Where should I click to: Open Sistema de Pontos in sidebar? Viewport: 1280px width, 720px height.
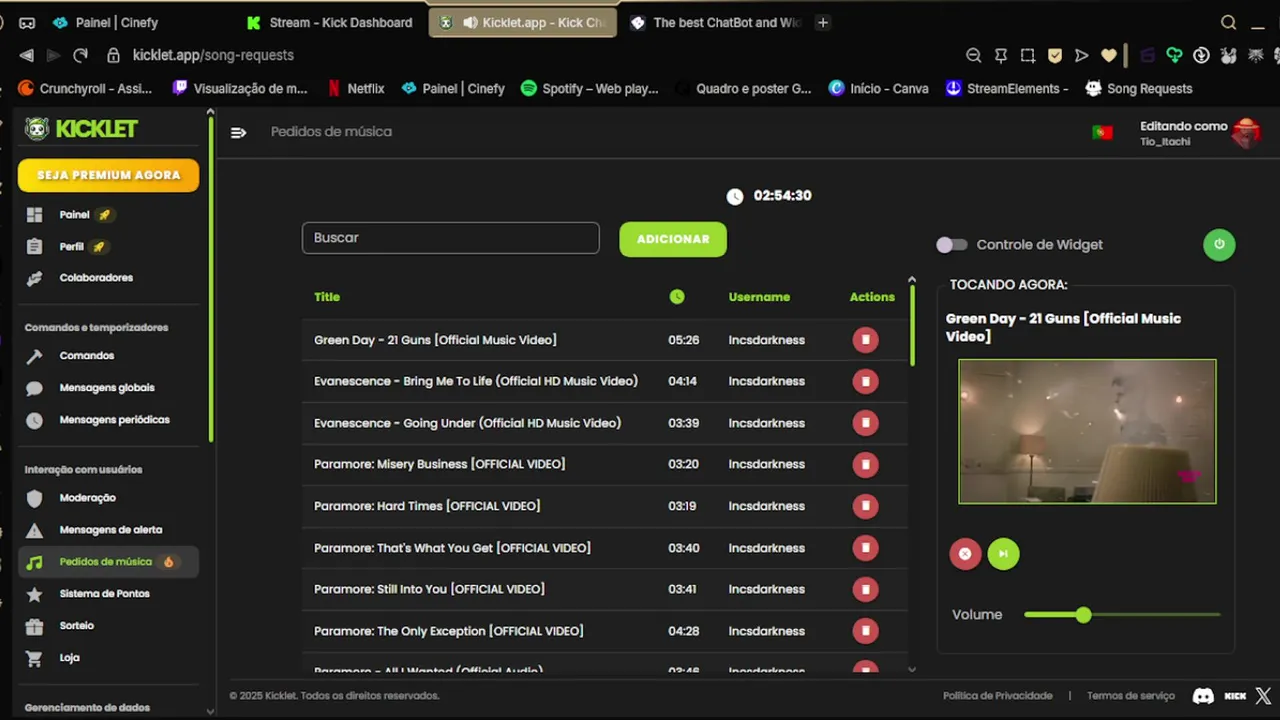tap(104, 594)
